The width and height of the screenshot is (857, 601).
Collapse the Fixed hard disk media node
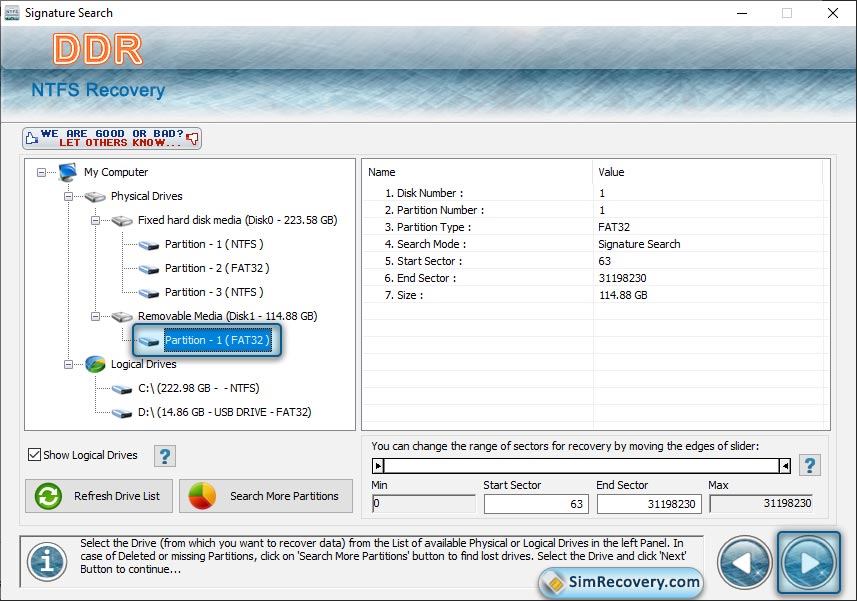click(x=95, y=220)
